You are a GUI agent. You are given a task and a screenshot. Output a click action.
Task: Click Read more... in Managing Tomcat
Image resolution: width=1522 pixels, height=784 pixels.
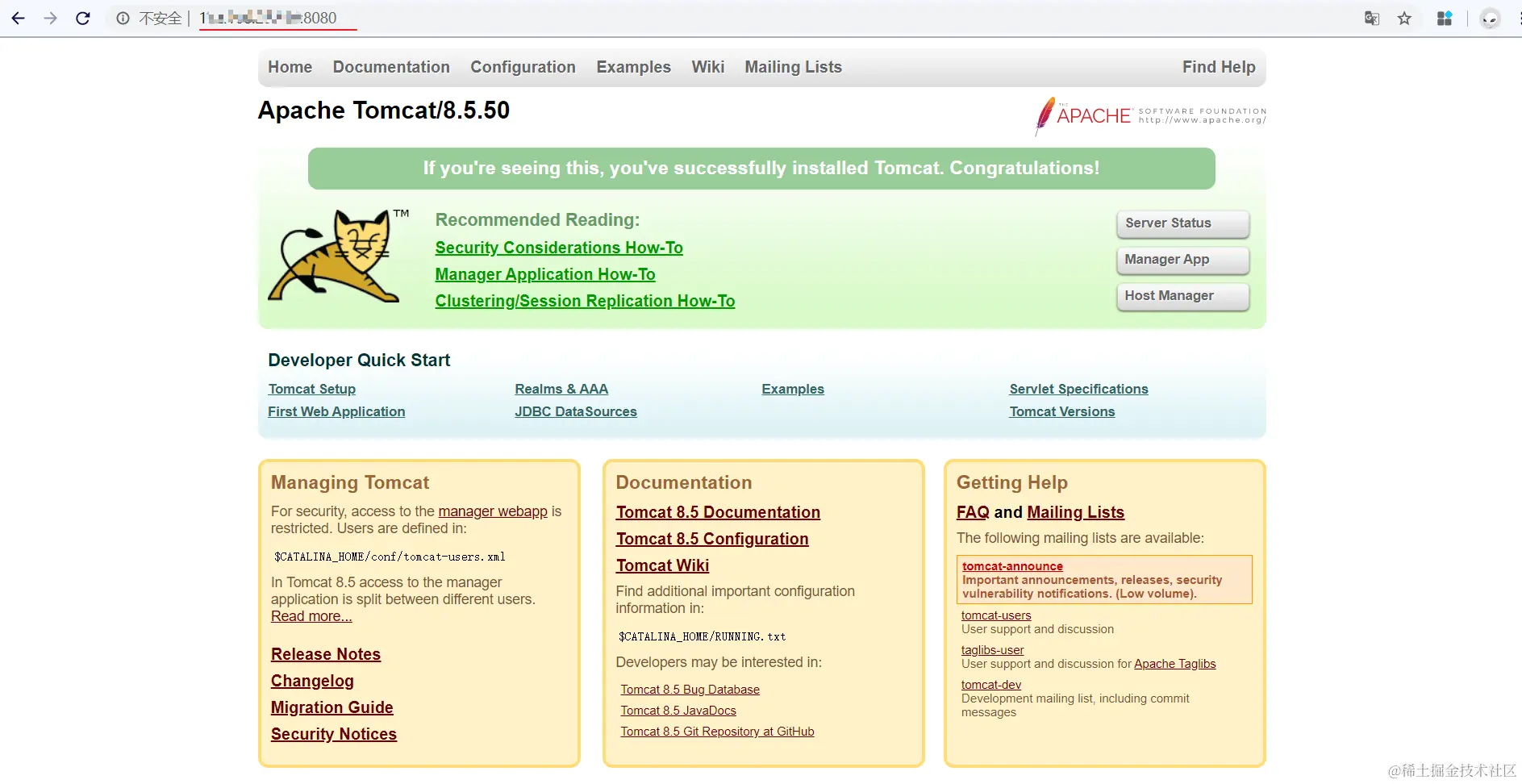311,616
